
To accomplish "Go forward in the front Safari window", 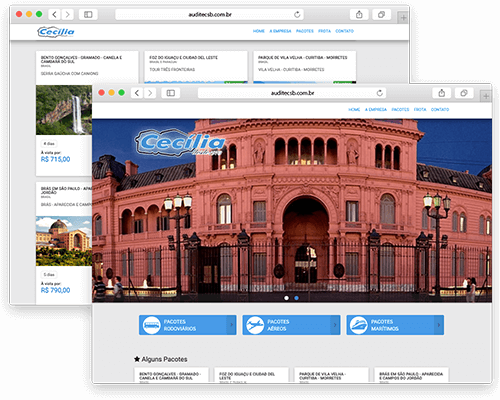I will [x=150, y=93].
